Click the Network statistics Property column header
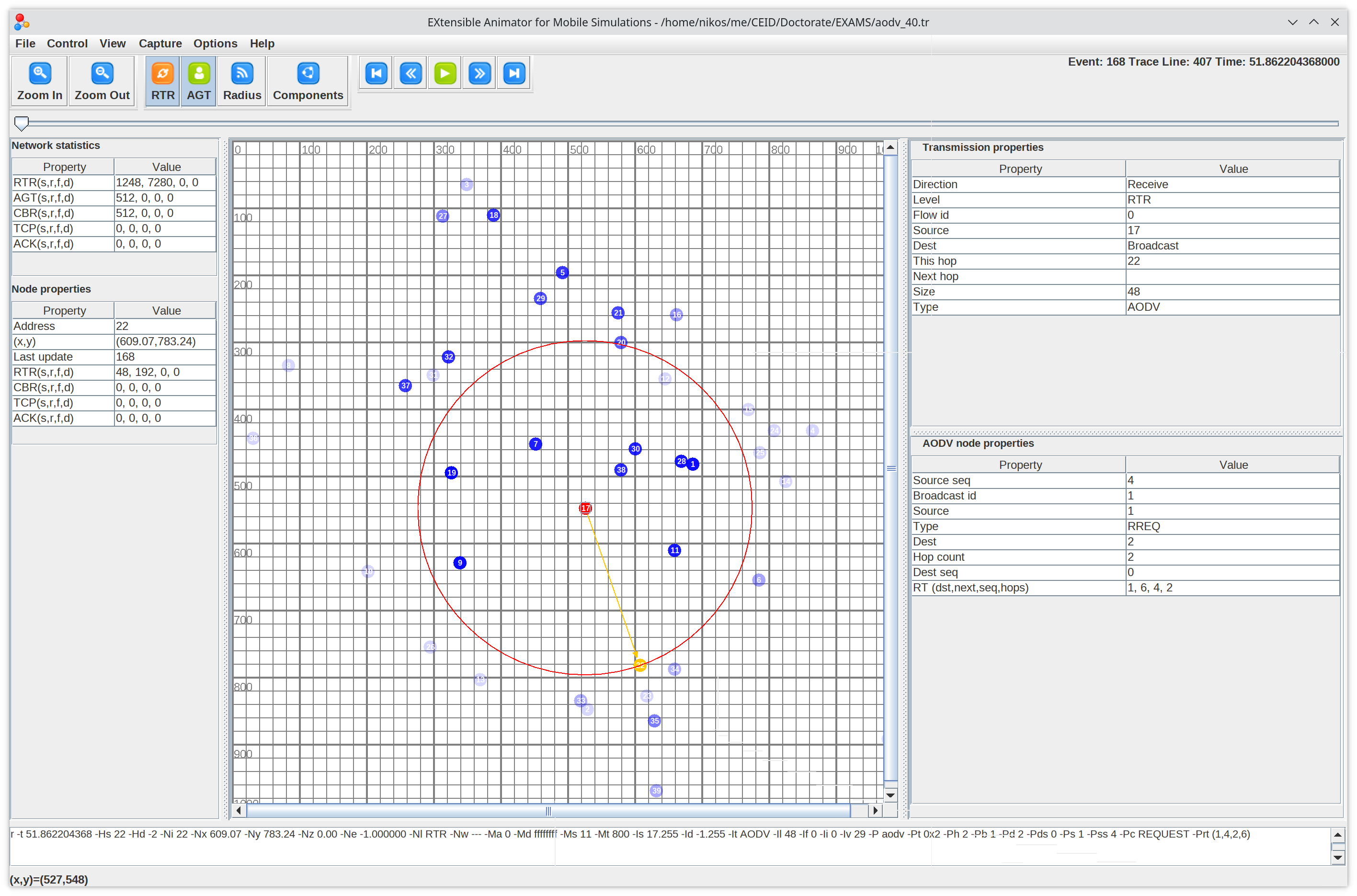This screenshot has height=896, width=1357. pyautogui.click(x=63, y=167)
